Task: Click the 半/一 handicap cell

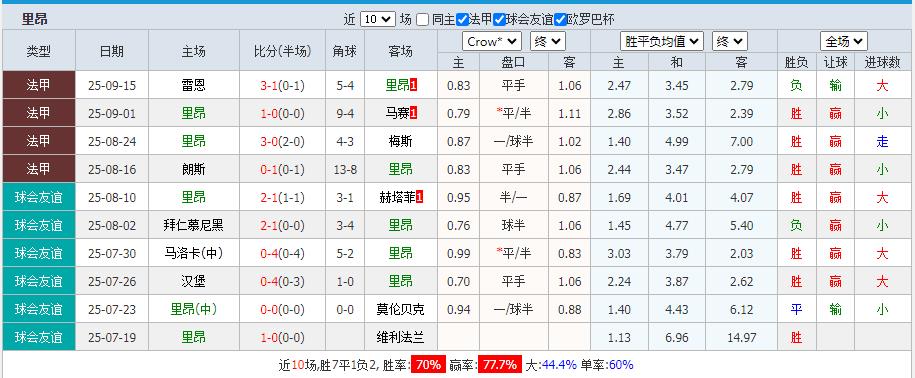Action: tap(514, 198)
